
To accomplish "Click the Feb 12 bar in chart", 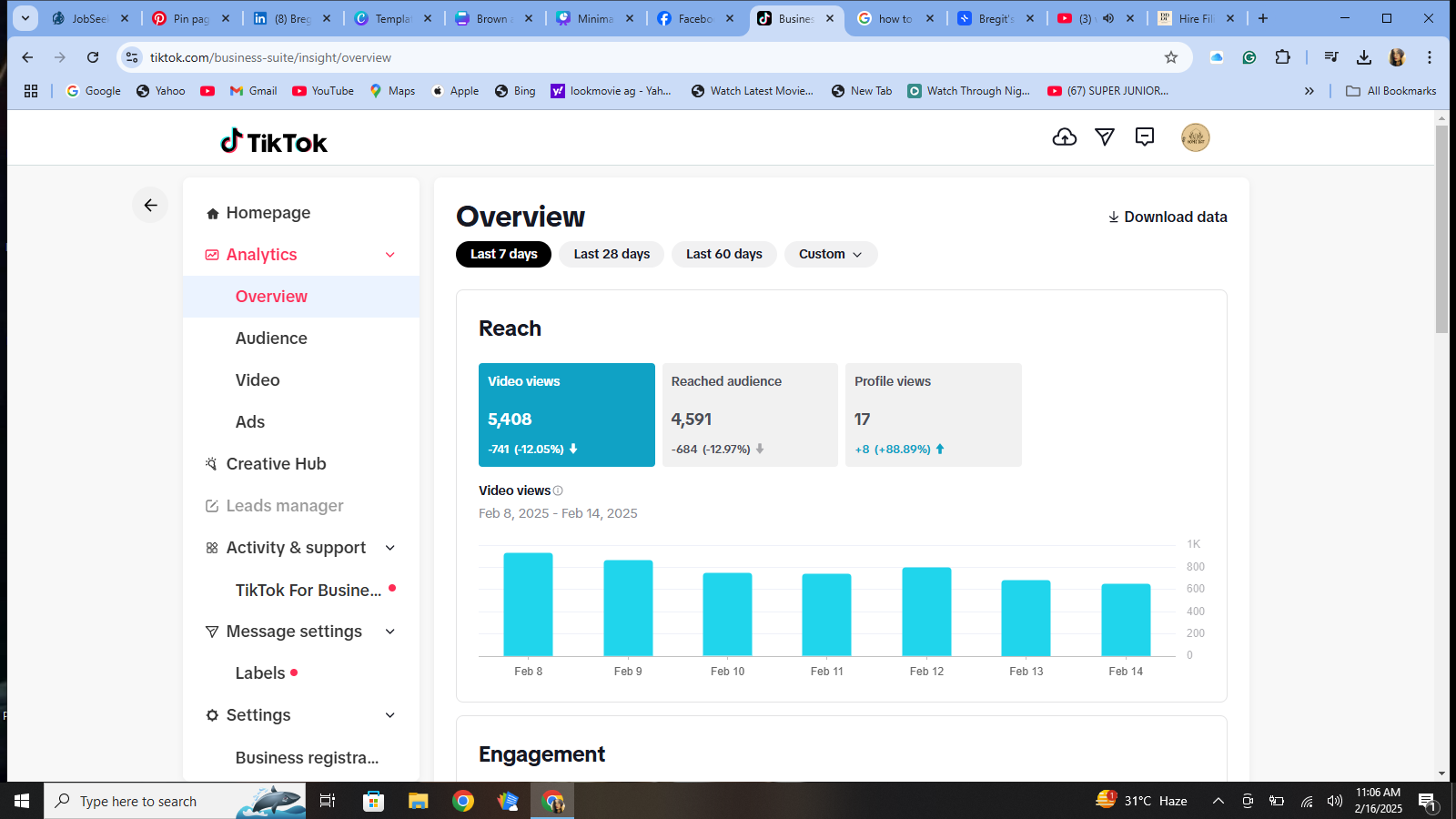I will point(926,612).
